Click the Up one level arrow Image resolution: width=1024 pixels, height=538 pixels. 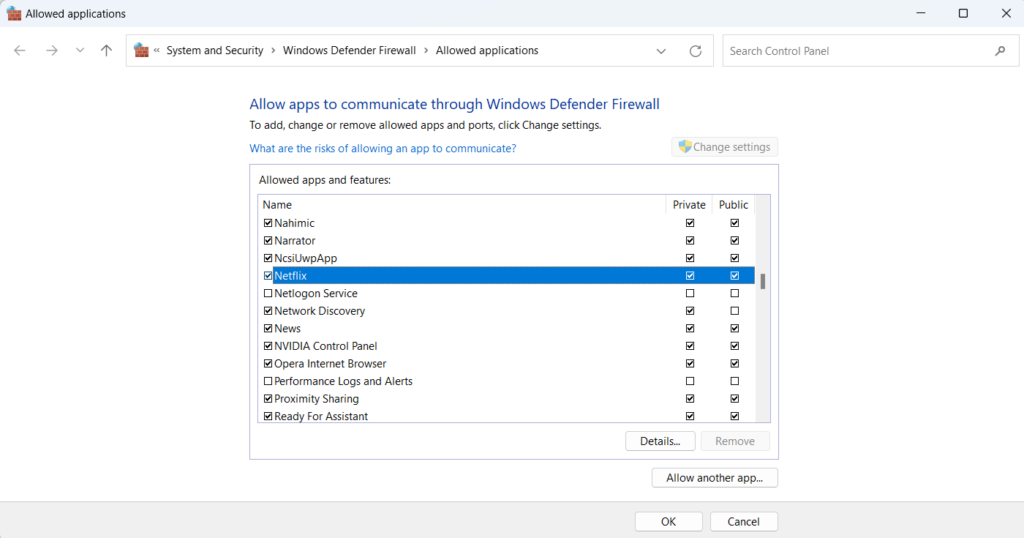[x=106, y=51]
